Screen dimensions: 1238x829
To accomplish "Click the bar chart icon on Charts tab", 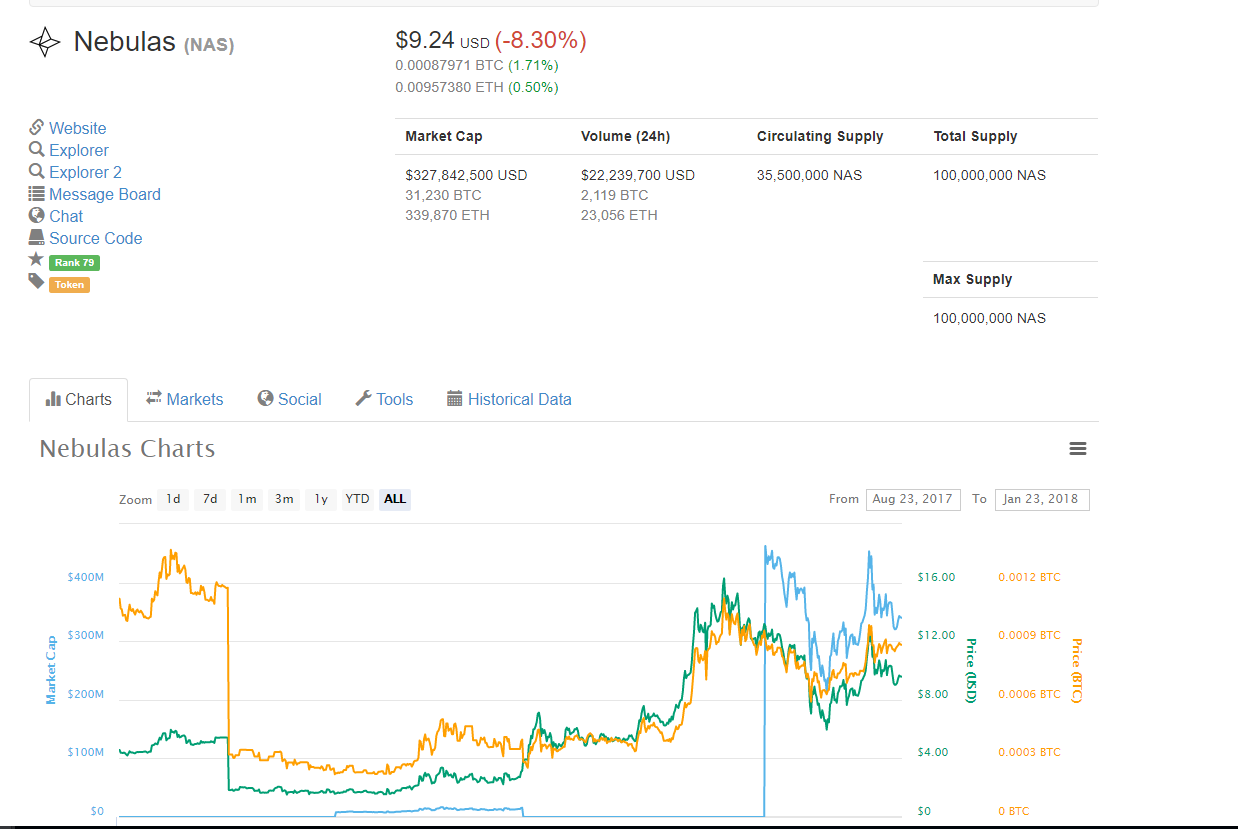I will point(54,399).
